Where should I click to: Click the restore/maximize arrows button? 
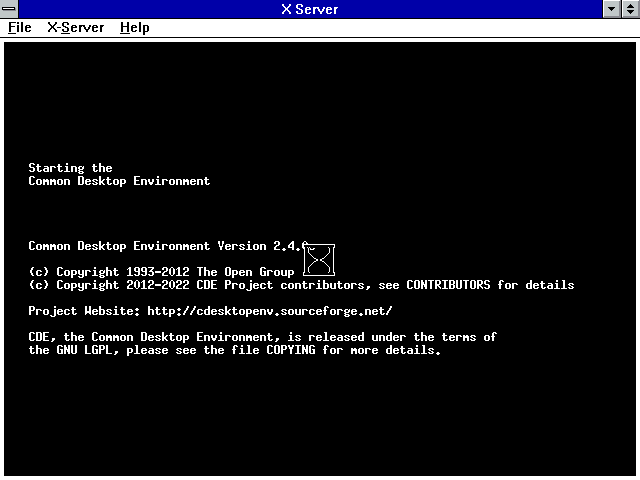tap(631, 9)
